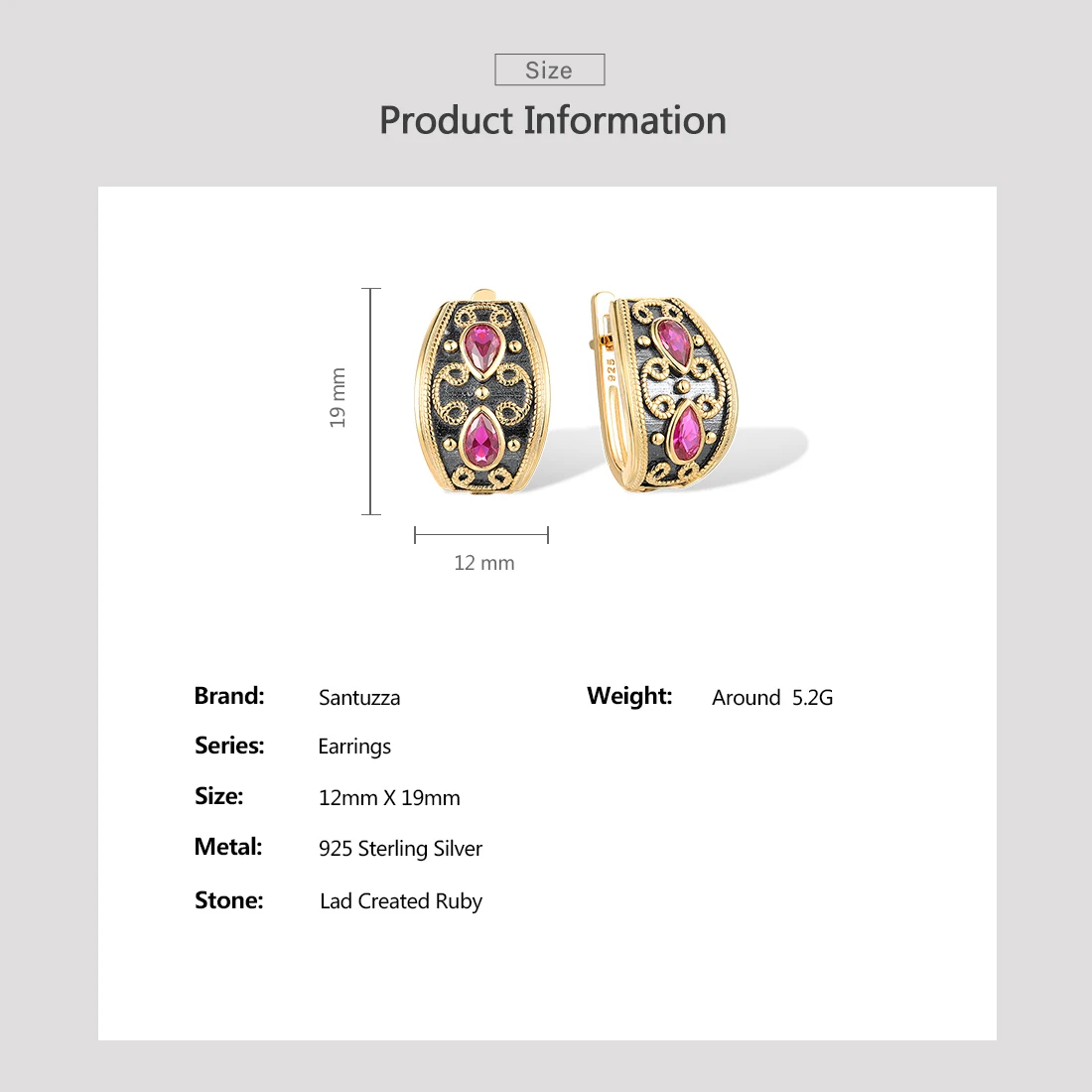Screen dimensions: 1092x1092
Task: Click the Around 5.2G weight value
Action: tap(772, 698)
